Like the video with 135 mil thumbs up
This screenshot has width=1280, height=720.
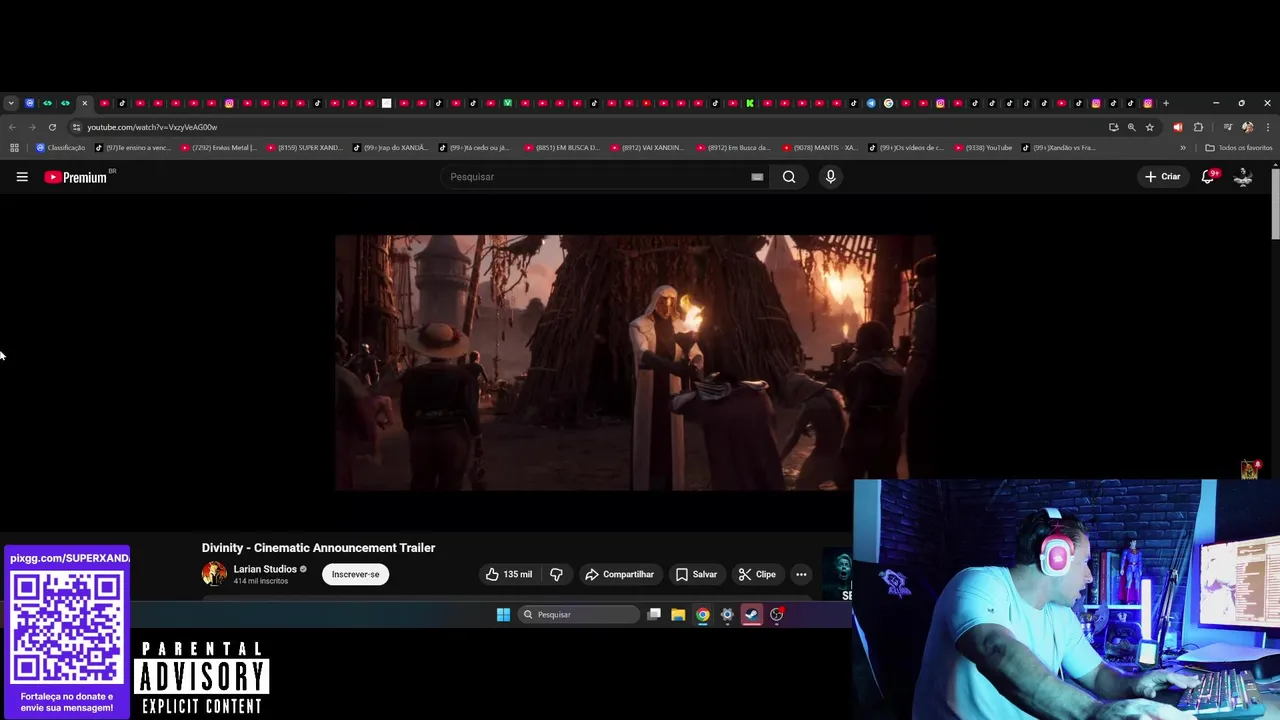[x=509, y=574]
